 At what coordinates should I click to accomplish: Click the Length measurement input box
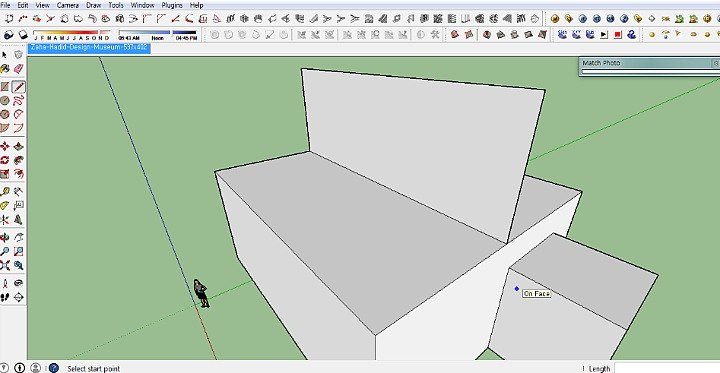point(667,368)
